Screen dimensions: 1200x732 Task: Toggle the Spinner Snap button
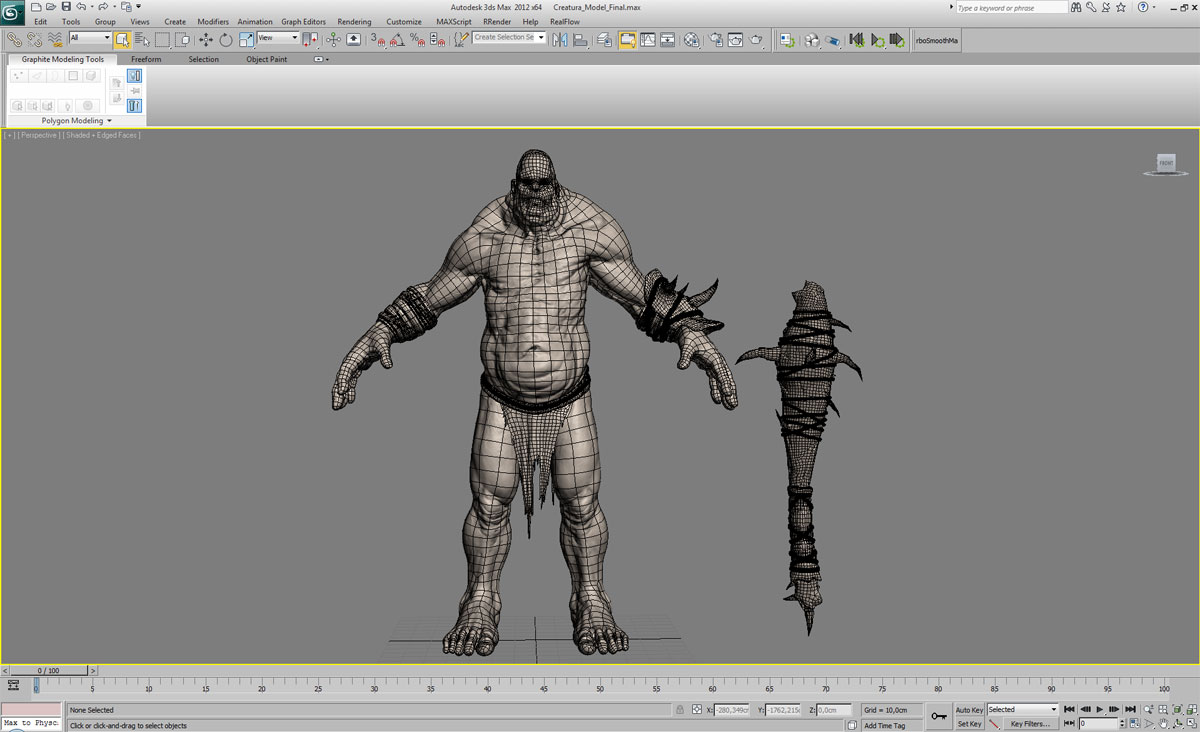click(x=437, y=40)
